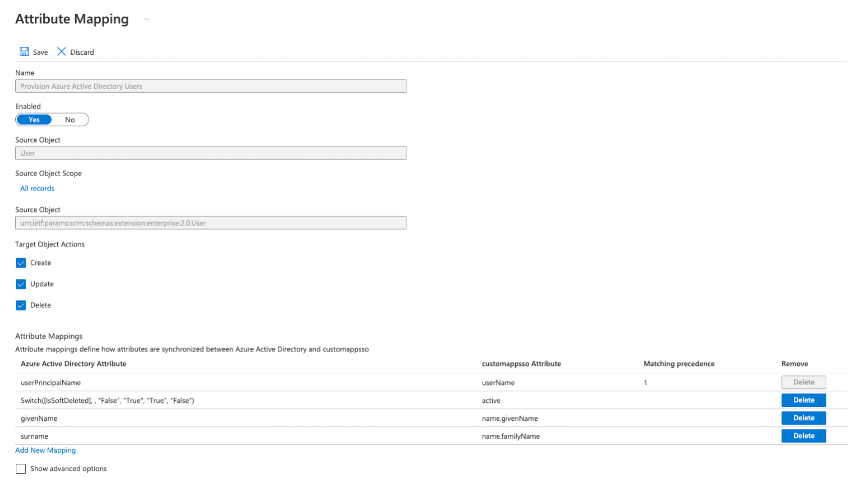Viewport: 858px width, 486px height.
Task: Click the urn:ietf:params:scim schema field
Action: click(211, 223)
